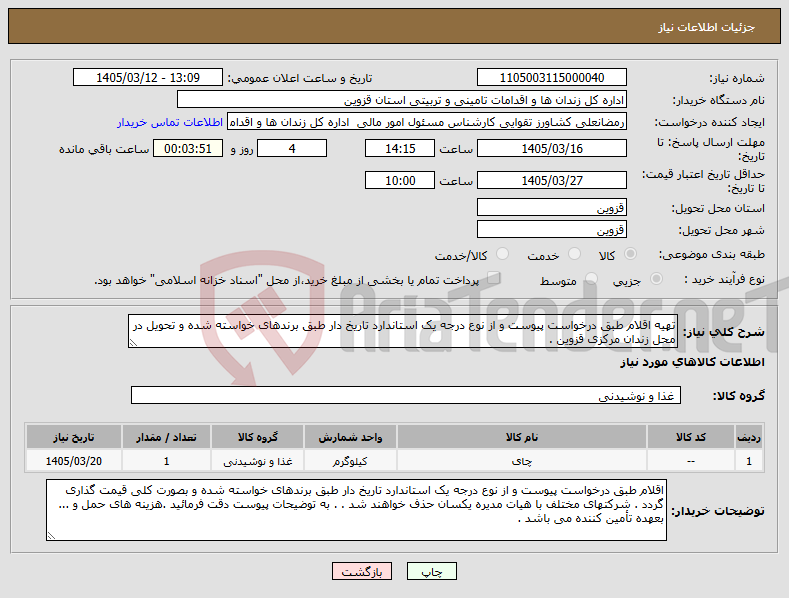
Task: Click the استان محل تحویل field قزوین
Action: [551, 207]
